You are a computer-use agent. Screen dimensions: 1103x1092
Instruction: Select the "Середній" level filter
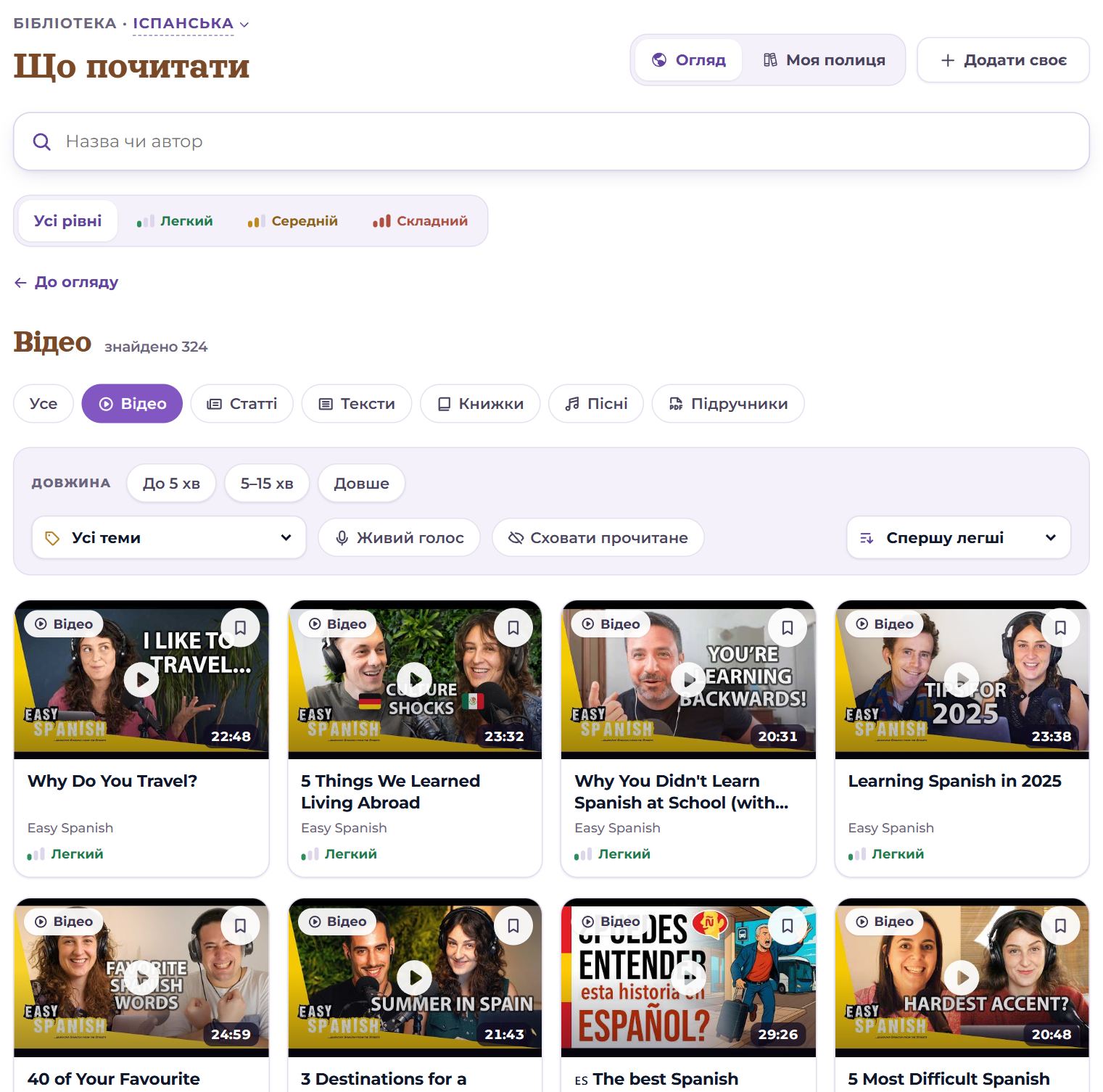(293, 221)
